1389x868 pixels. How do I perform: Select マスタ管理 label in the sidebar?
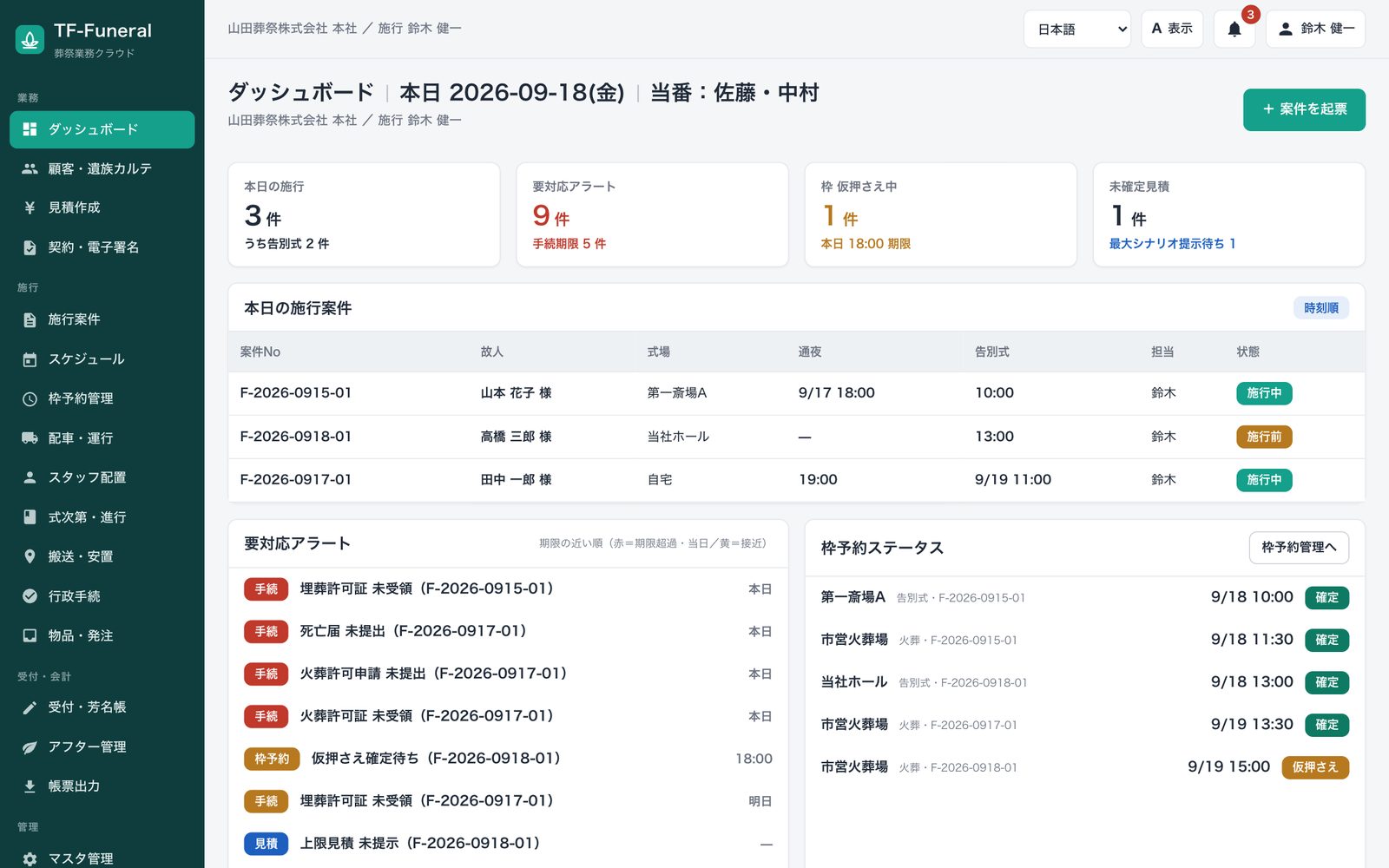point(81,858)
